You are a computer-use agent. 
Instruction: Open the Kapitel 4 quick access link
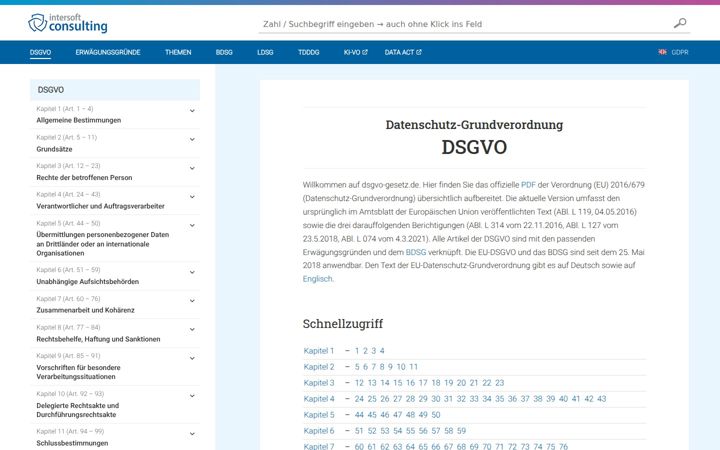pos(319,399)
